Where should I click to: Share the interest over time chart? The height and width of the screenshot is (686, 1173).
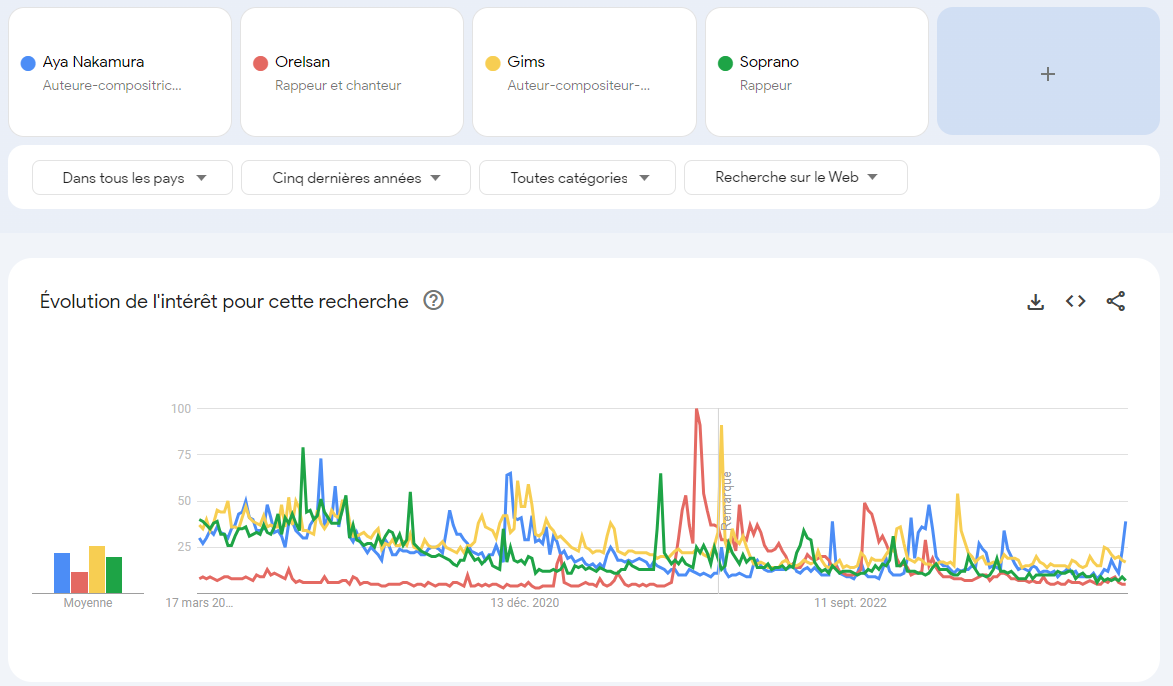click(1115, 301)
